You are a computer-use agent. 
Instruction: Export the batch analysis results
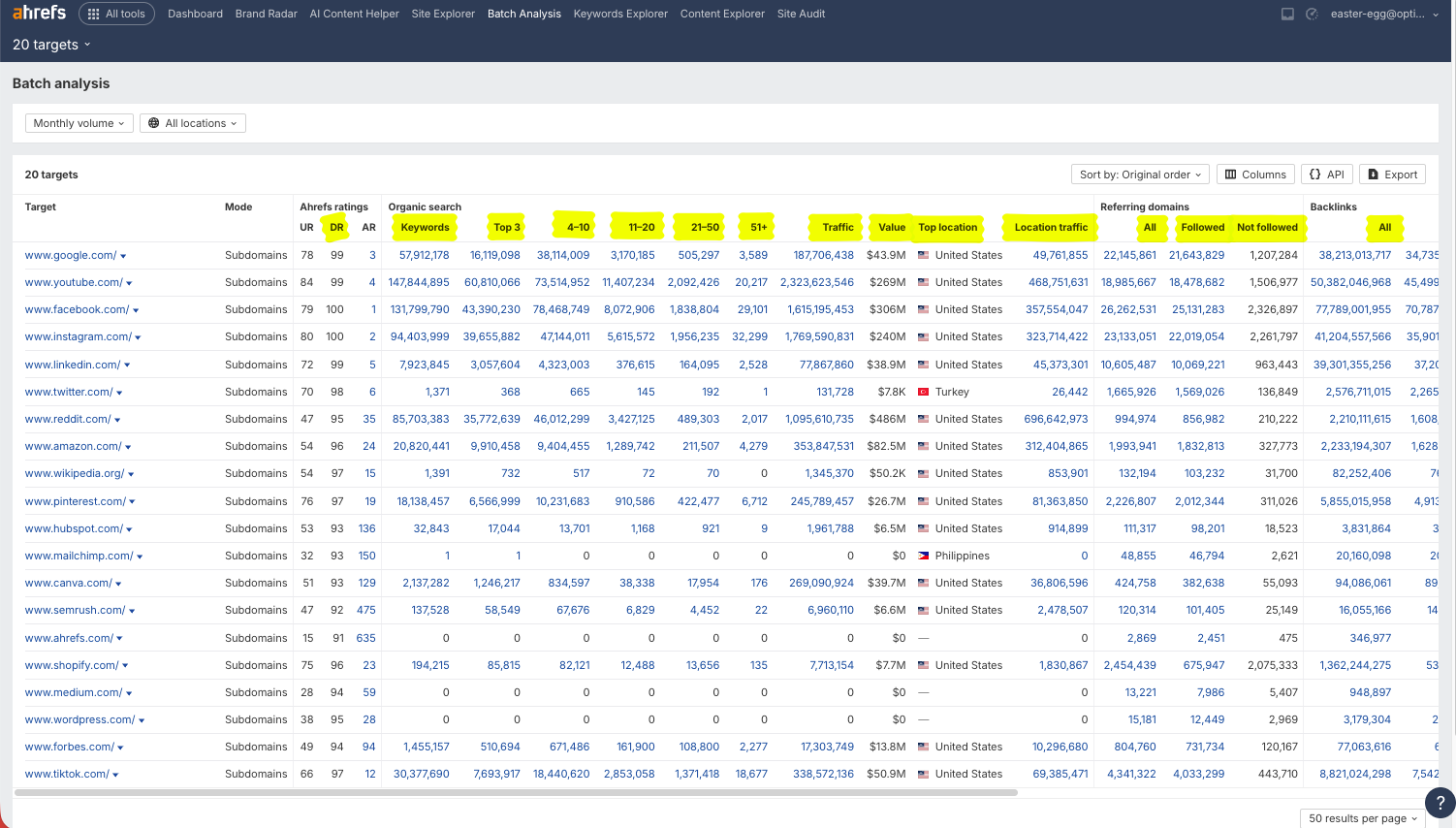tap(1392, 175)
